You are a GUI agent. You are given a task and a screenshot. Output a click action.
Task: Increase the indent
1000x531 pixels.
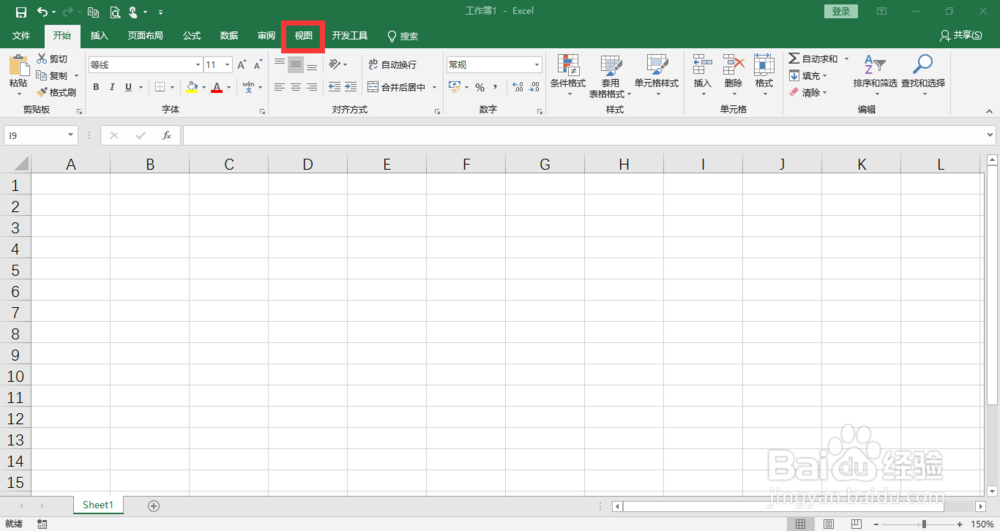351,87
